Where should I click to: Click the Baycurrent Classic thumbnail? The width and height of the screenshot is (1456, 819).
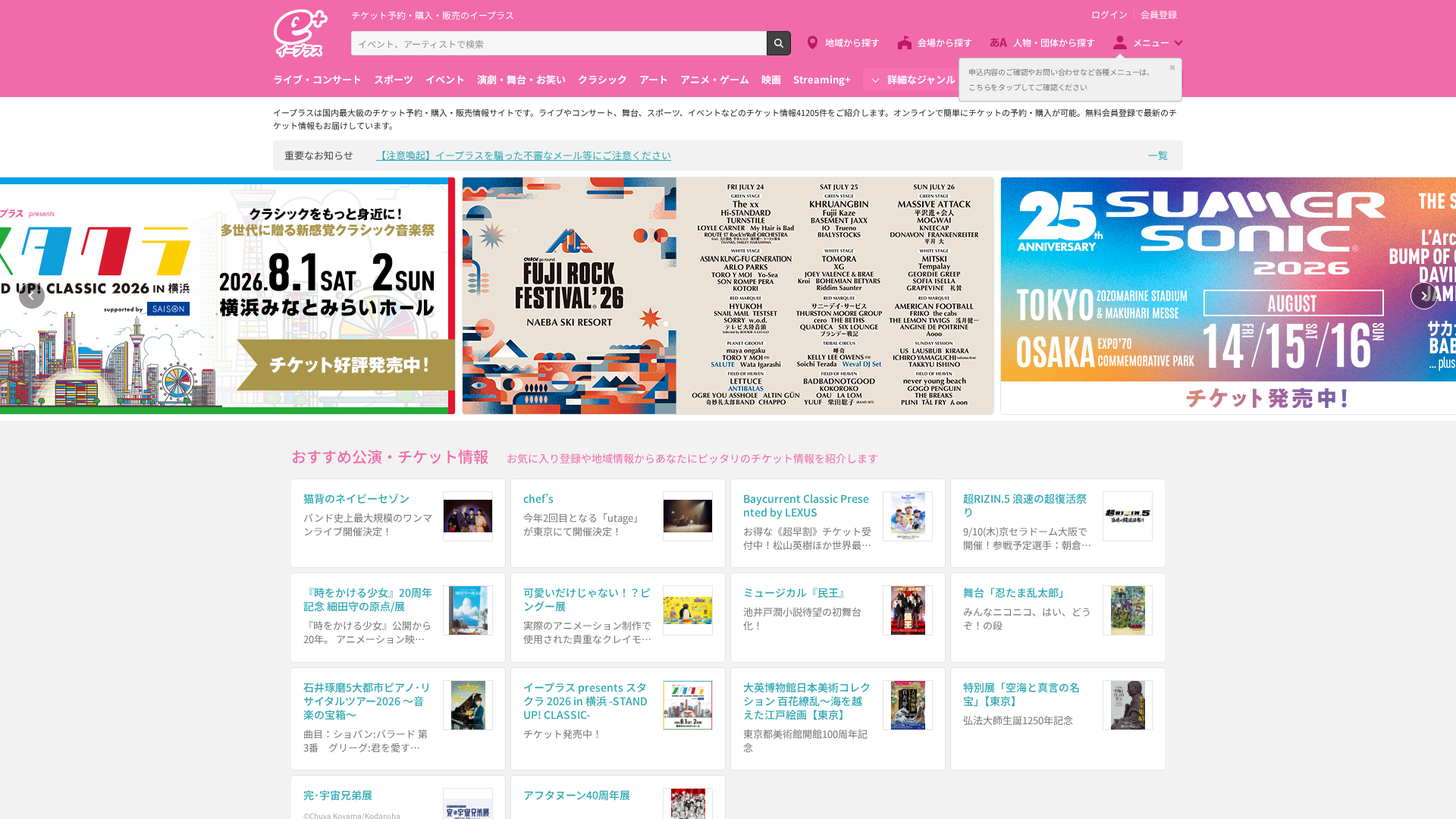tap(908, 516)
